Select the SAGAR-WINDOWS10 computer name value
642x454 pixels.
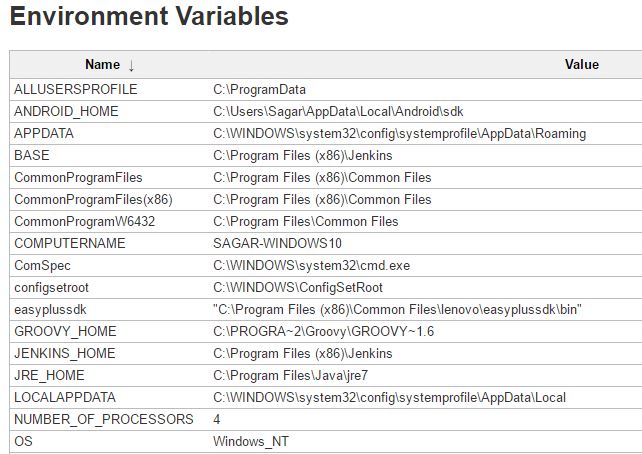277,243
